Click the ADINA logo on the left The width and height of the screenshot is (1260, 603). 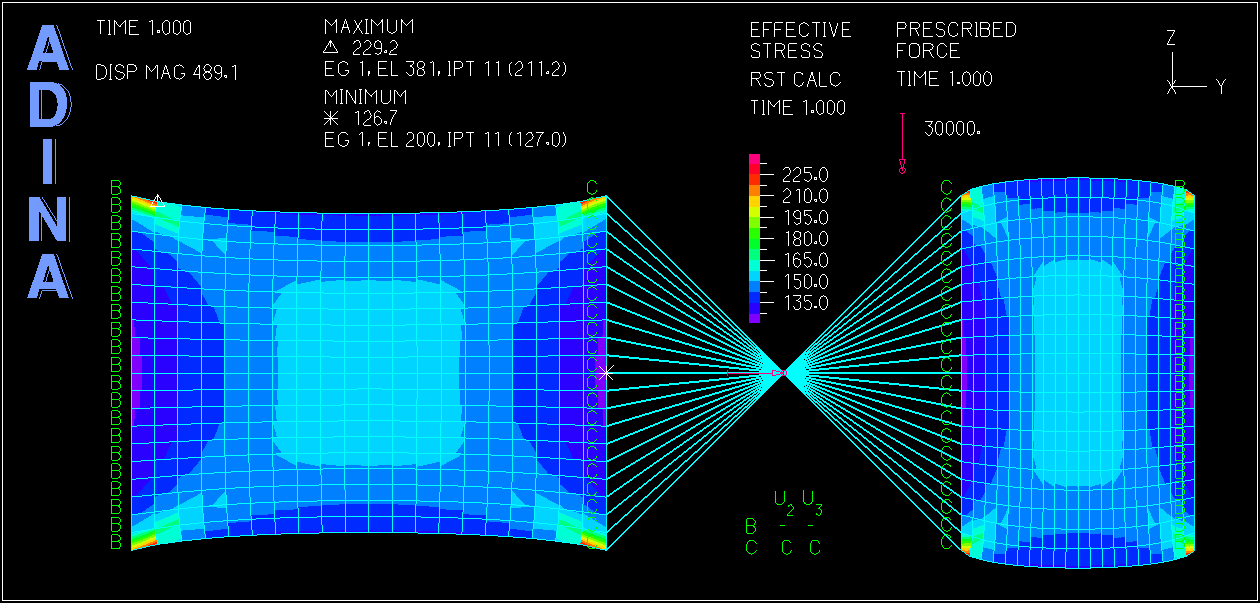(x=50, y=163)
